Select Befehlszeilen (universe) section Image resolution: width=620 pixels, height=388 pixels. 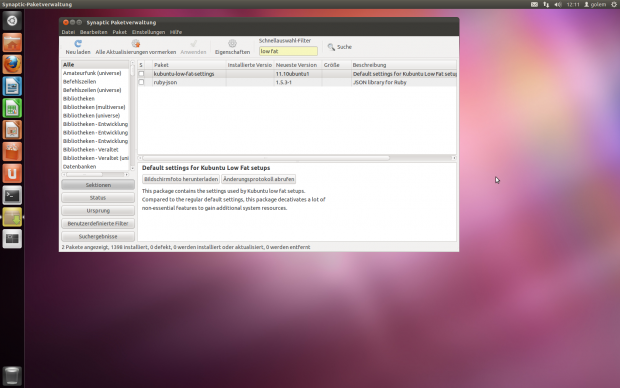[95, 90]
